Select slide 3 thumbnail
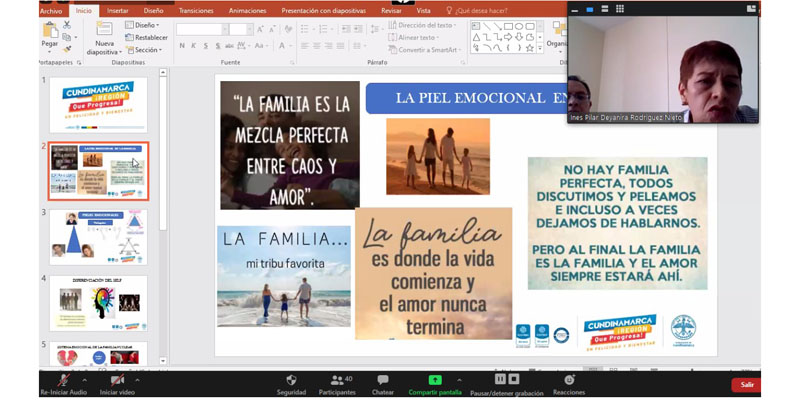This screenshot has width=800, height=400. (98, 237)
